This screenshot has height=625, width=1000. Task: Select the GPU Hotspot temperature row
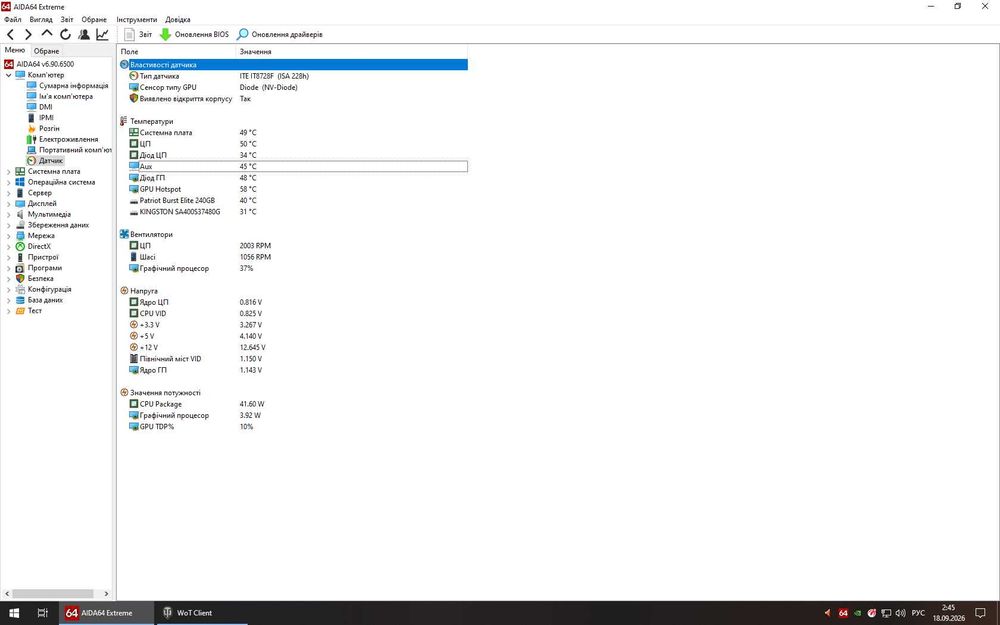tap(298, 189)
